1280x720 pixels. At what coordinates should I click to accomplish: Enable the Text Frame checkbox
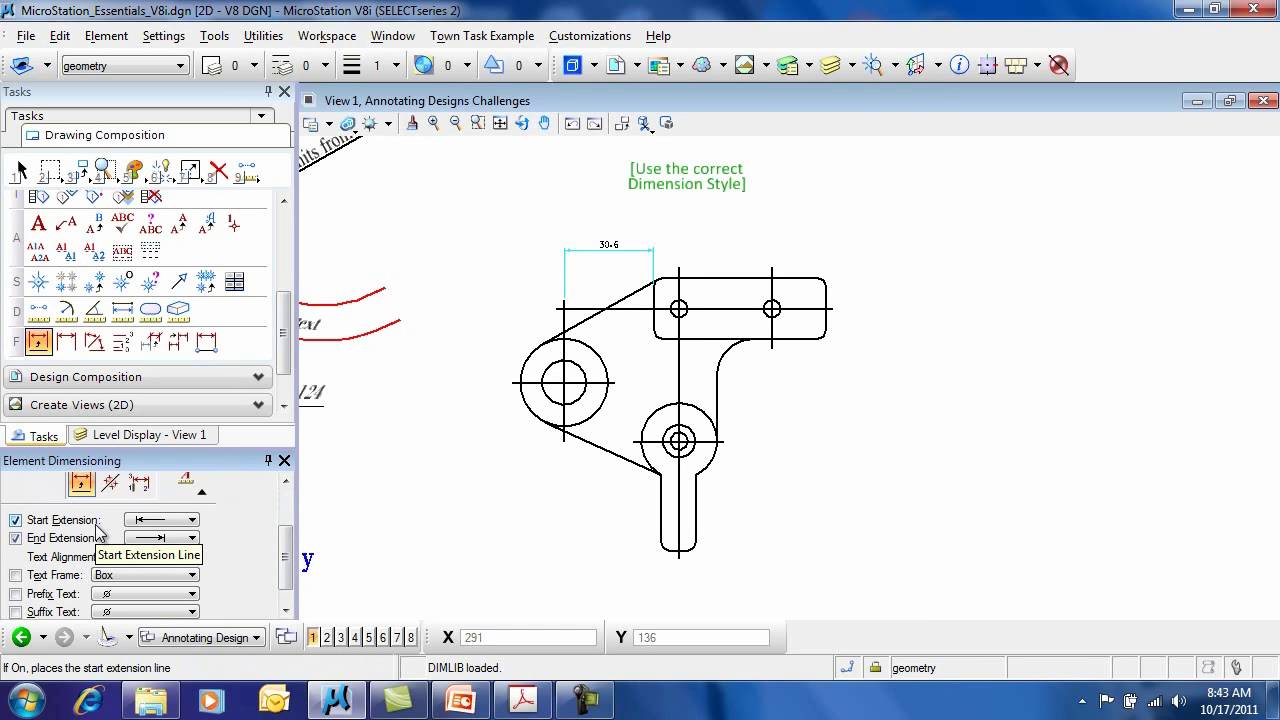pyautogui.click(x=15, y=575)
